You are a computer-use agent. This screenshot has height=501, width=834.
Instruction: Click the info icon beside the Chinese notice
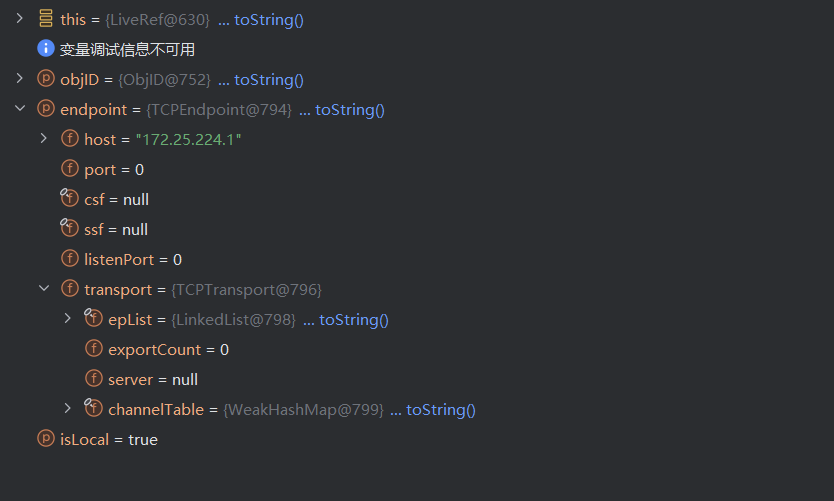click(46, 49)
